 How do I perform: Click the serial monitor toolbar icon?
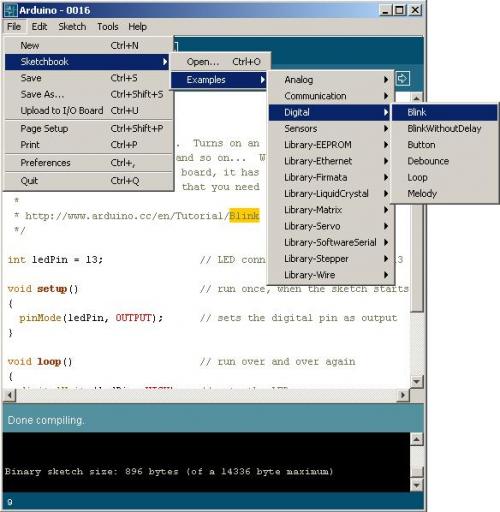pyautogui.click(x=403, y=79)
